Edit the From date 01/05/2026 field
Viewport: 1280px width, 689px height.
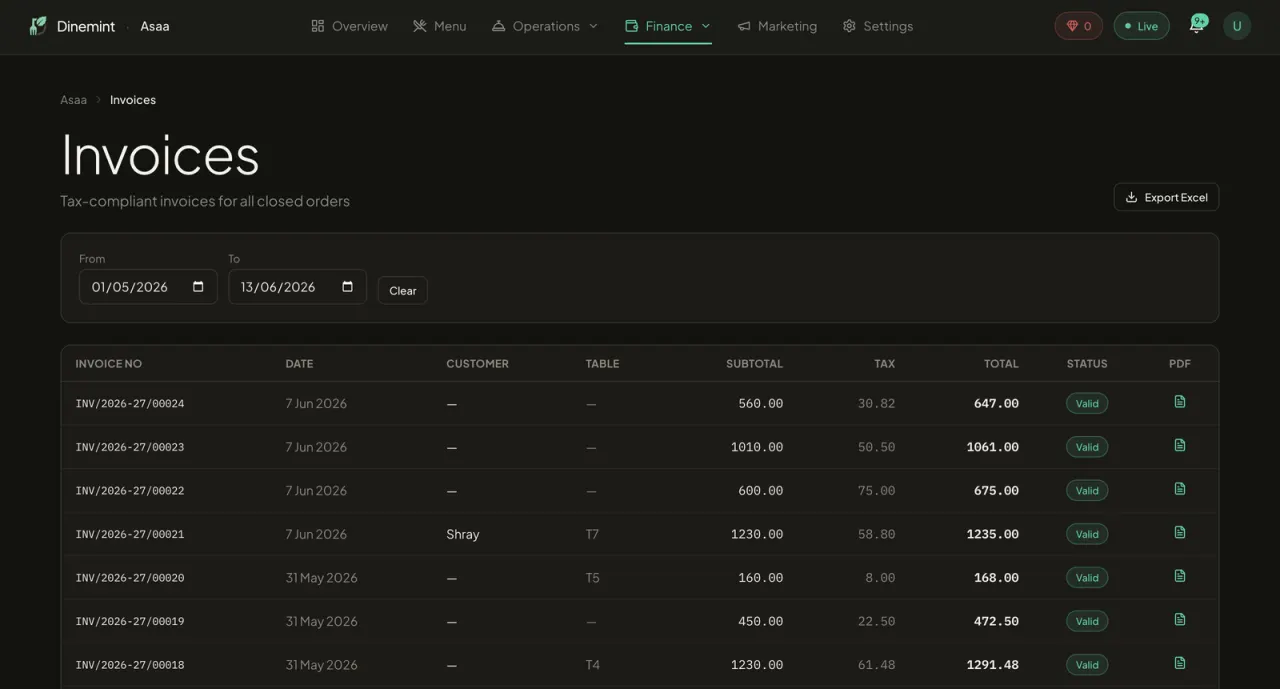tap(148, 287)
